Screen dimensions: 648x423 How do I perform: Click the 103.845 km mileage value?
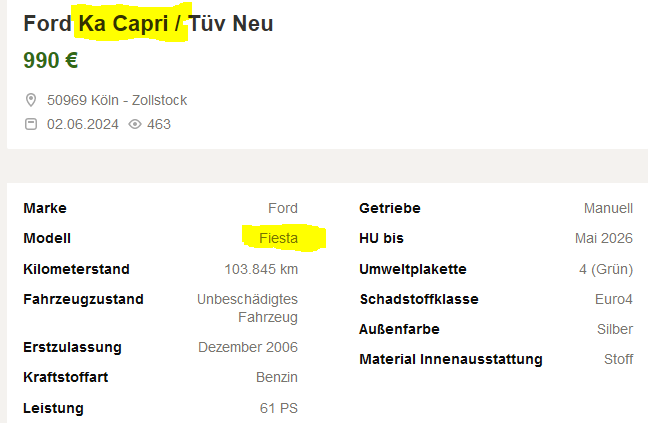(x=261, y=269)
